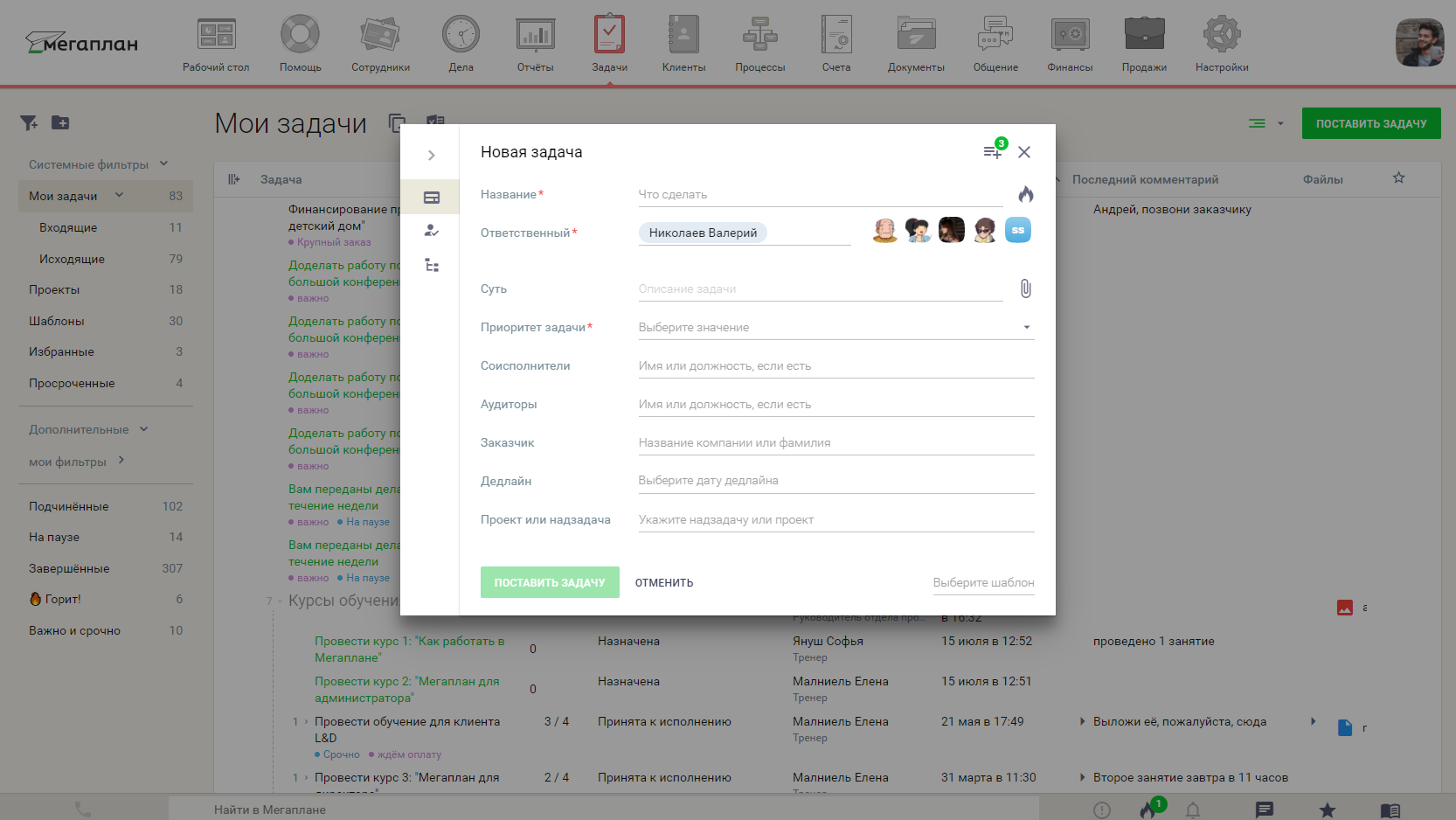Expand dialog side panel with chevron
The height and width of the screenshot is (820, 1456).
point(431,155)
